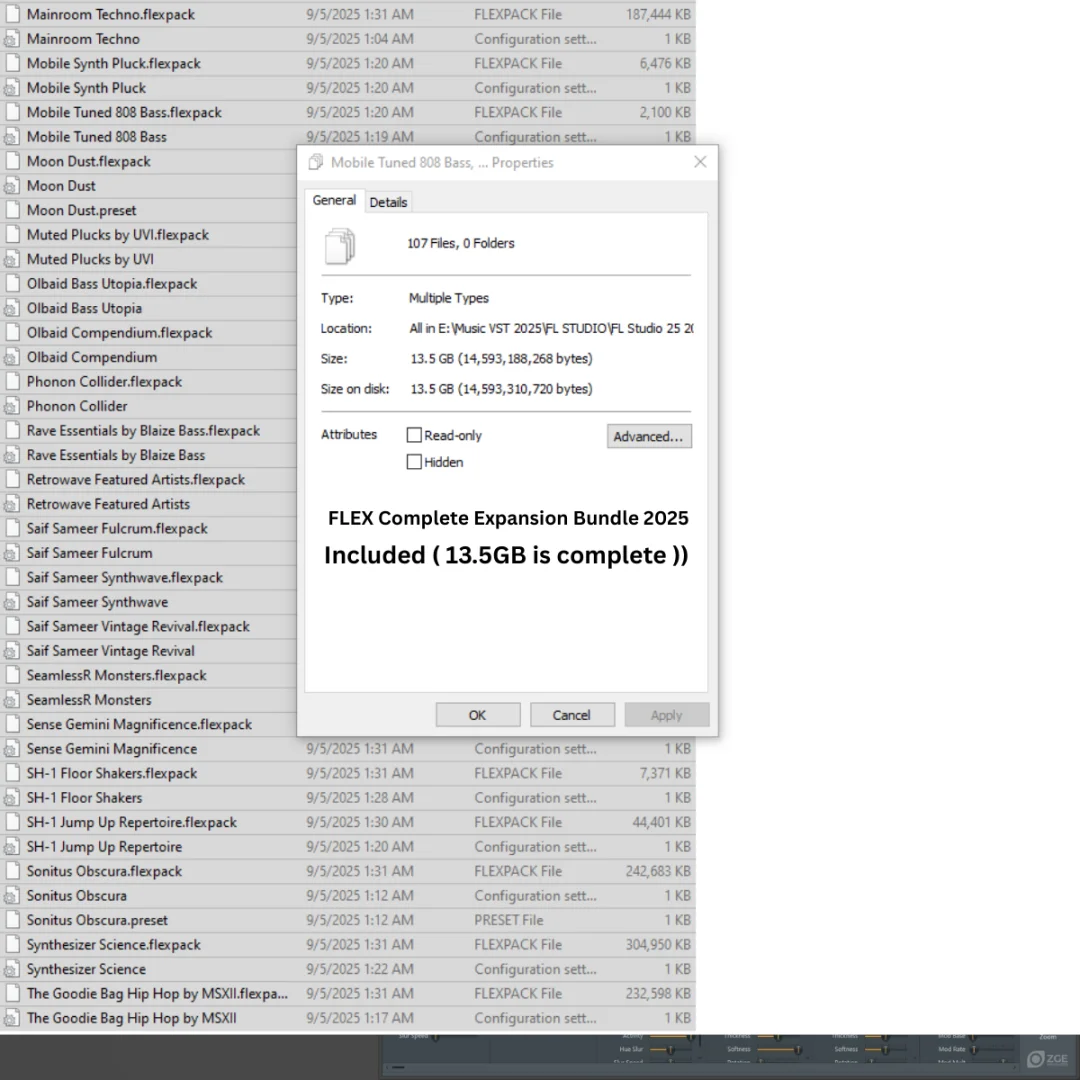The image size is (1080, 1080).
Task: Click Cancel in the Properties dialog
Action: (x=571, y=715)
